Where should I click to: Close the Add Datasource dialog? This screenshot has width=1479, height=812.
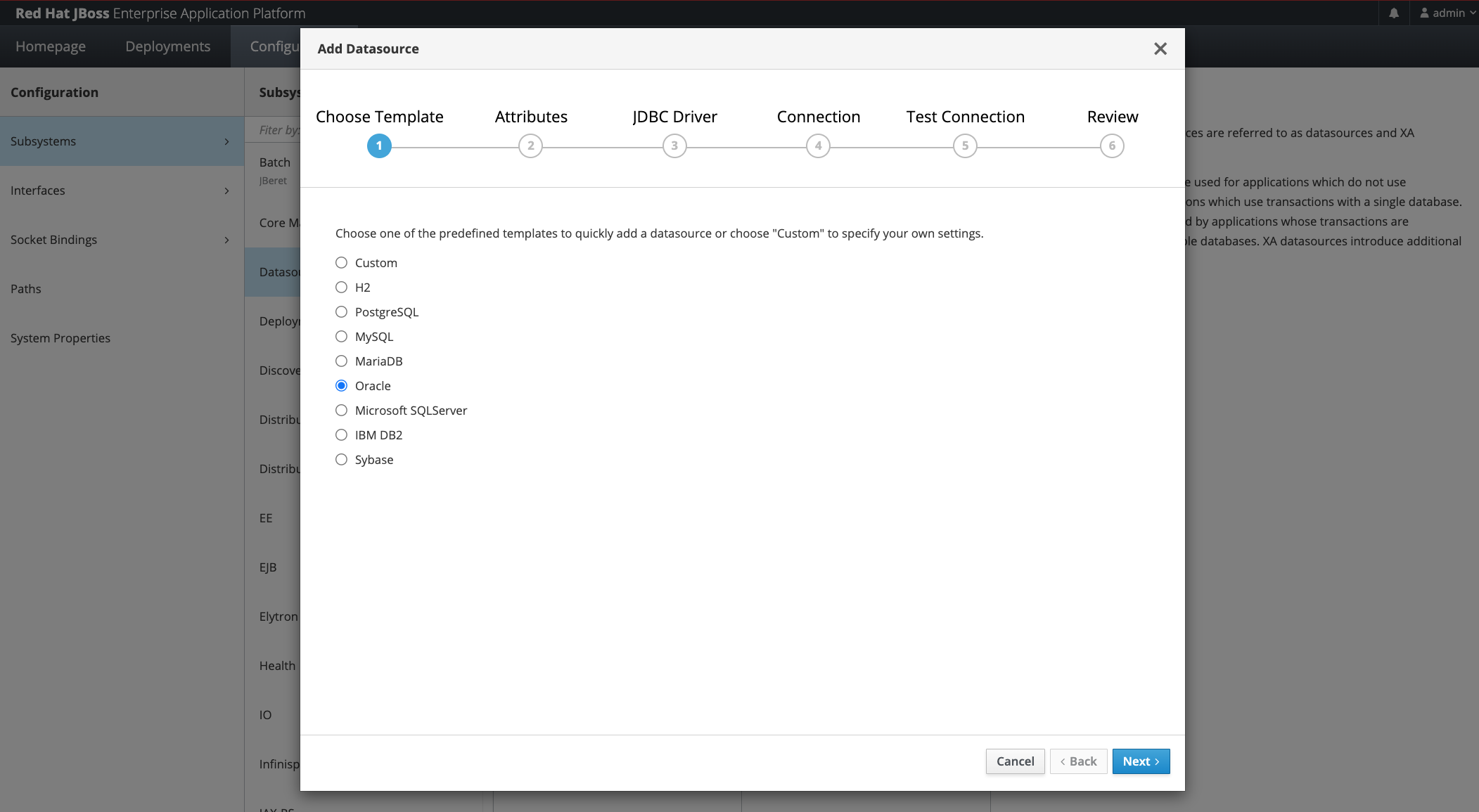(x=1160, y=49)
